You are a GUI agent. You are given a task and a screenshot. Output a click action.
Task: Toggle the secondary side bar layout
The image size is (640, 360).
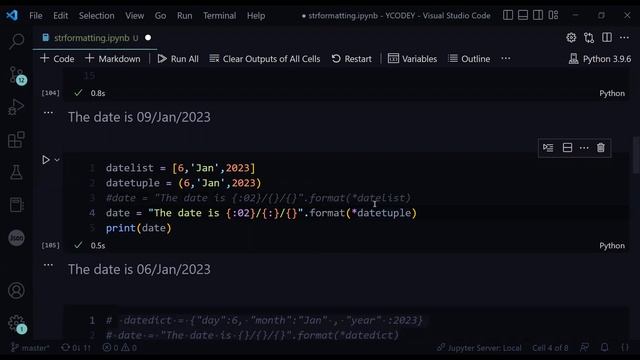(x=538, y=16)
